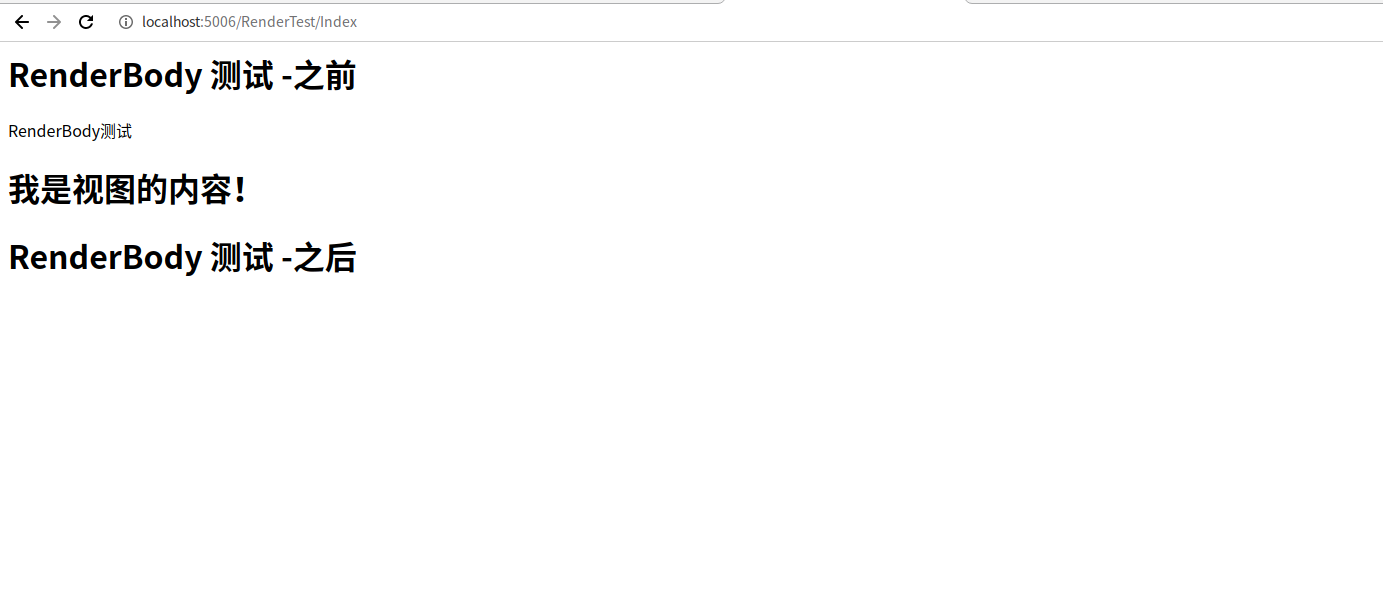Click the heading ending with 之前
This screenshot has width=1383, height=603.
point(182,76)
